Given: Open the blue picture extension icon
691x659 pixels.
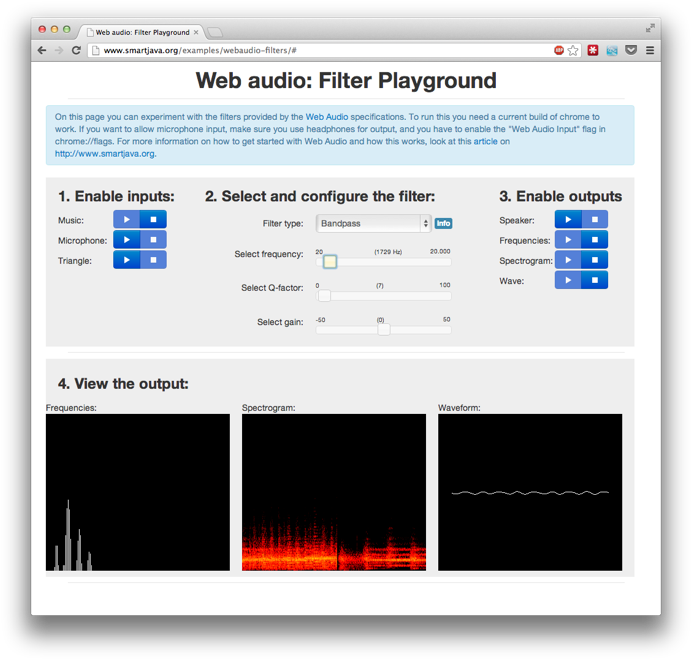Looking at the screenshot, I should [612, 51].
